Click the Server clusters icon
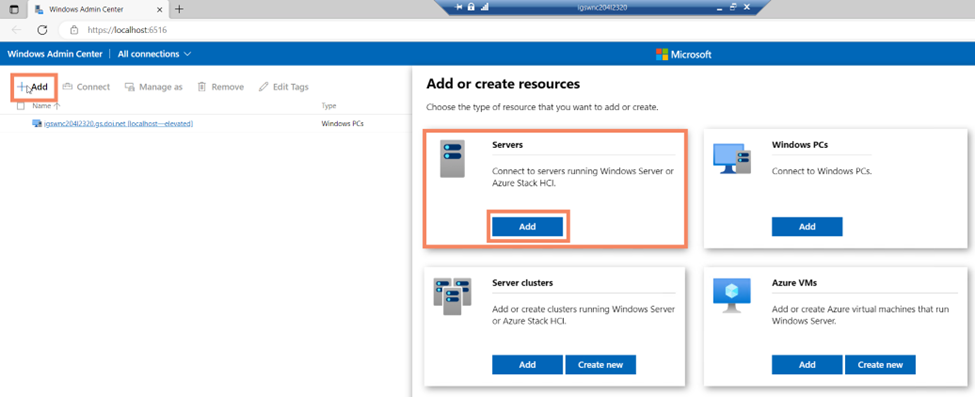The image size is (975, 397). (x=452, y=296)
